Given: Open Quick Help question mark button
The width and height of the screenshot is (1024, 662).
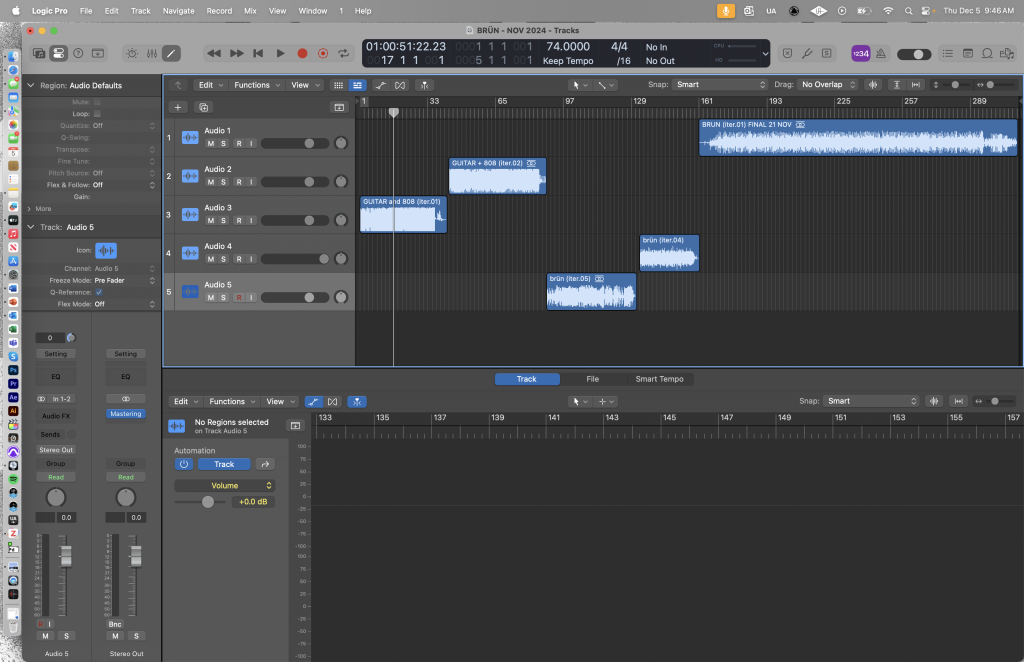Looking at the screenshot, I should (x=78, y=54).
